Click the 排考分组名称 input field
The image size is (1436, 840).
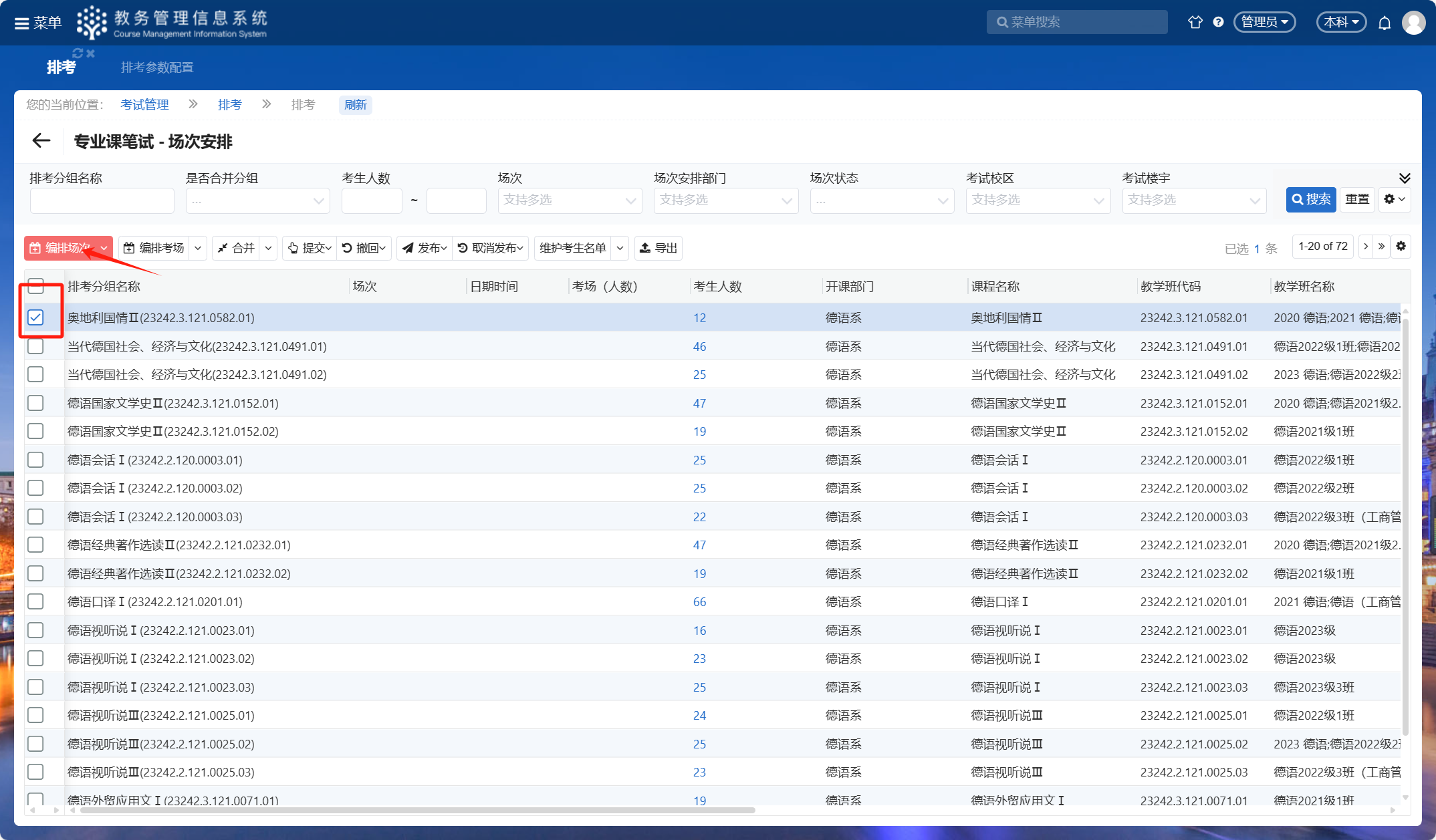click(x=102, y=200)
